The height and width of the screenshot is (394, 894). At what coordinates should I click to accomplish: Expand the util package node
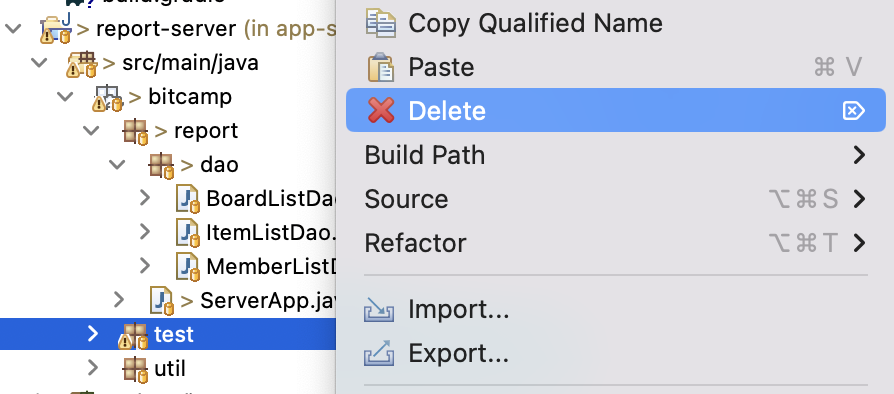click(93, 368)
